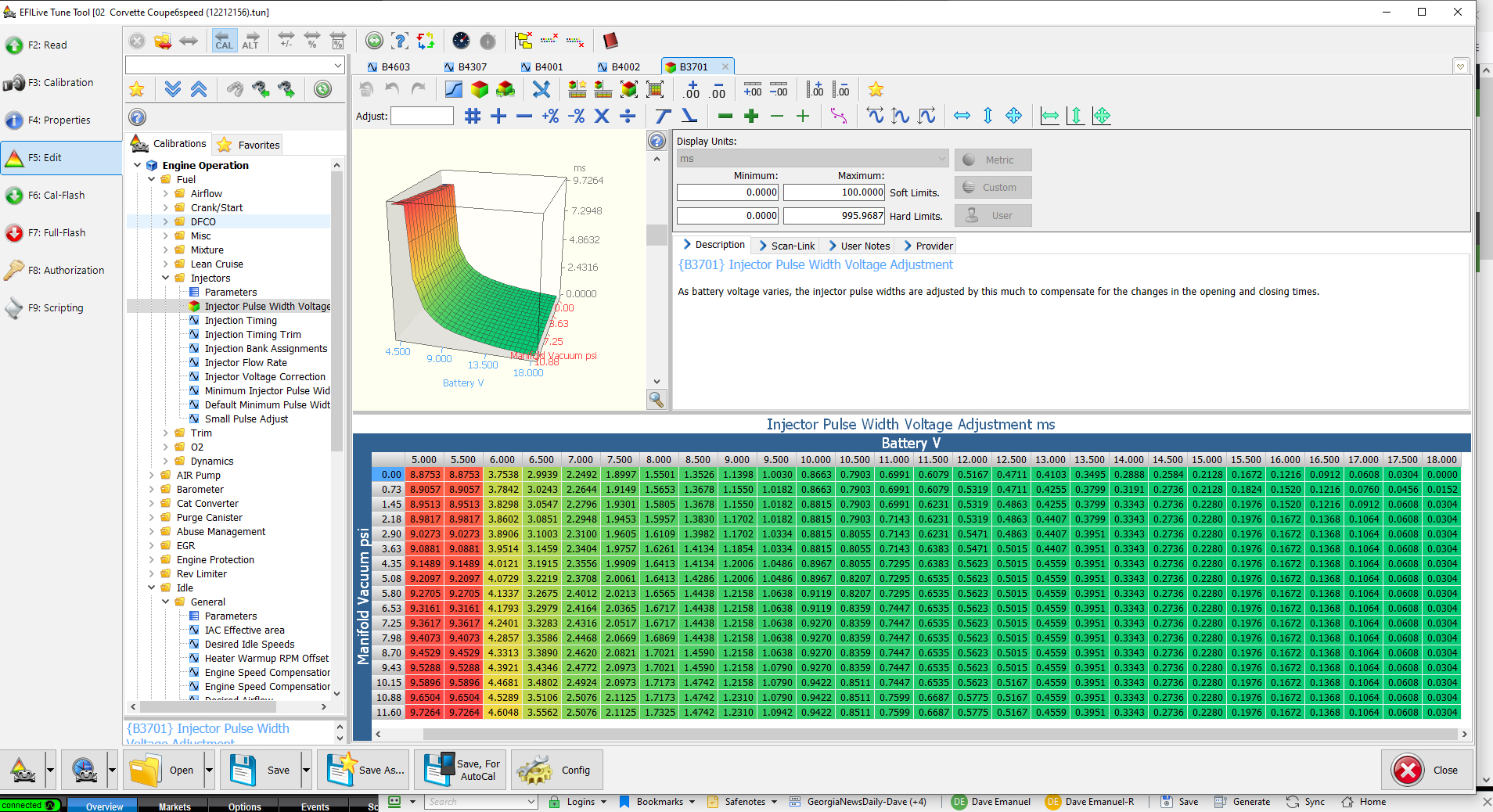Viewport: 1493px width, 812px height.
Task: Click the magnifier icon below the chart
Action: pyautogui.click(x=657, y=400)
